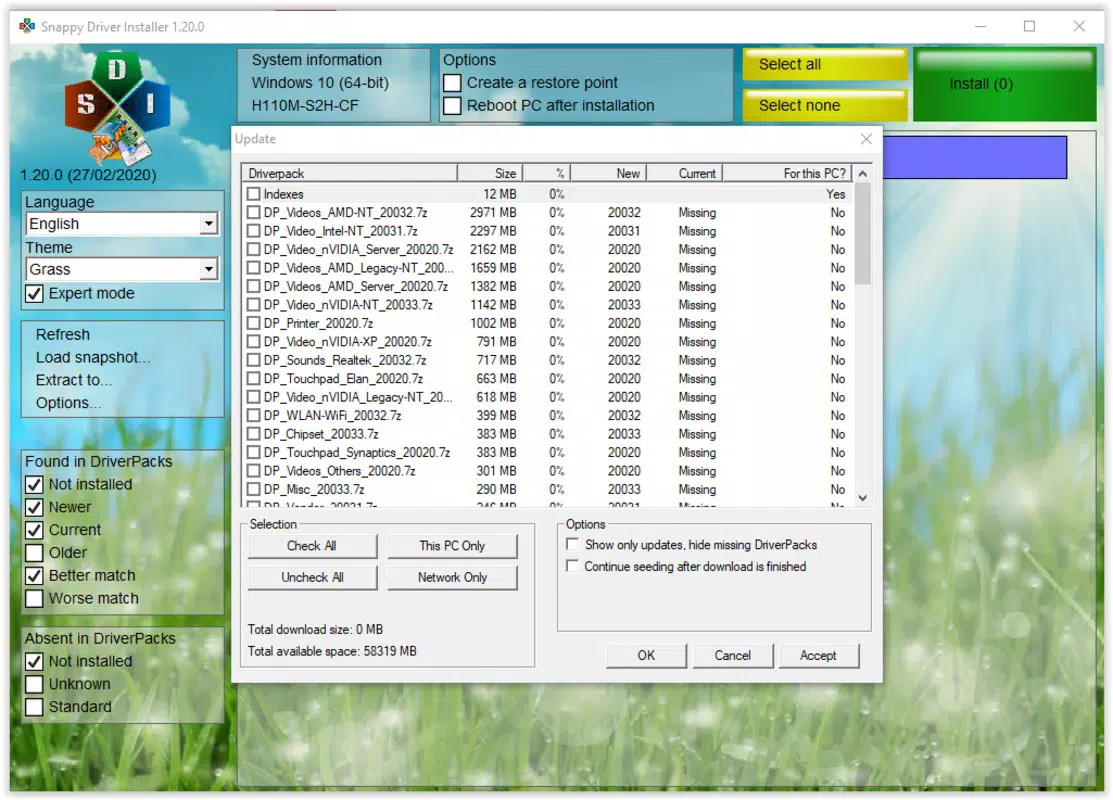Viewport: 1113px width, 800px height.
Task: Uncheck Found in DriverPacks Not installed
Action: click(x=34, y=485)
